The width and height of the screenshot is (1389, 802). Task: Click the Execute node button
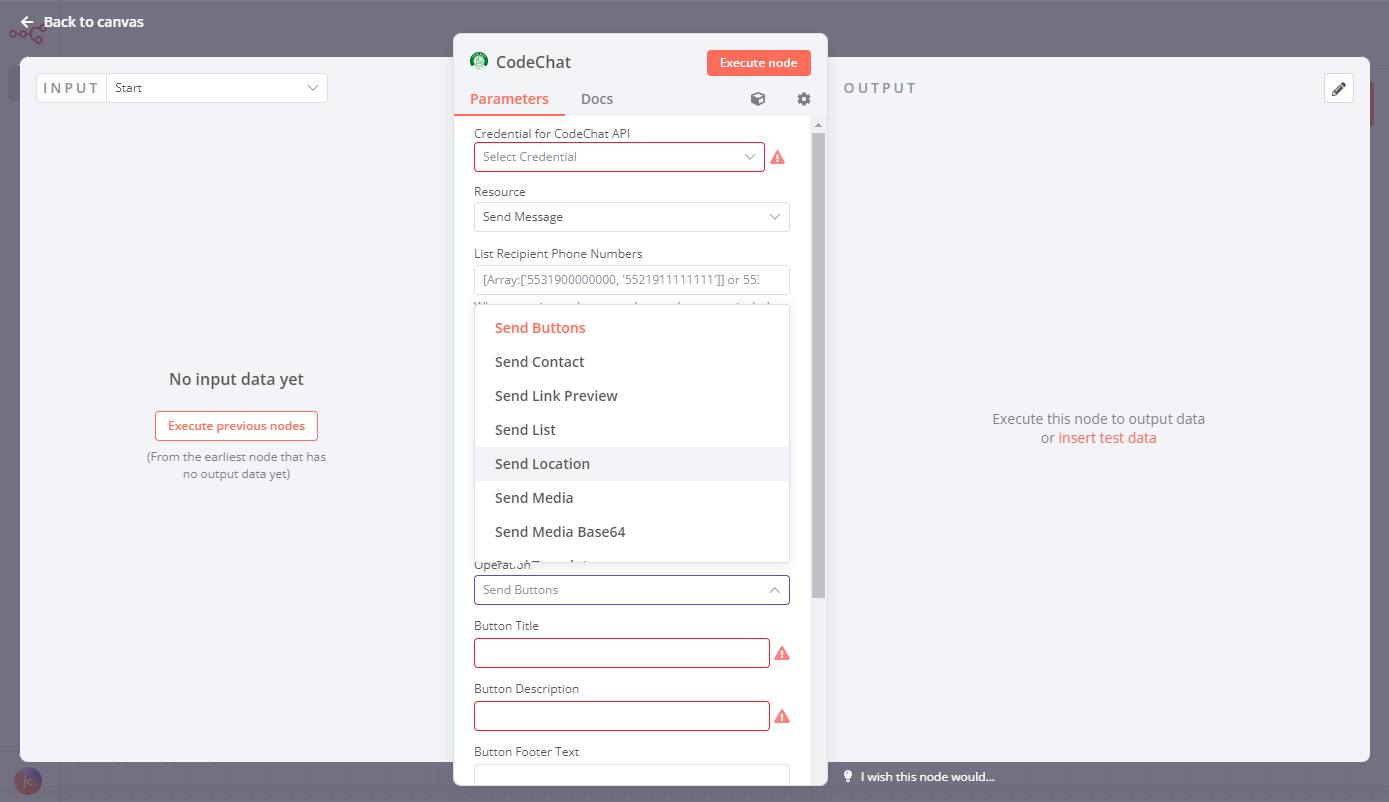pos(759,63)
